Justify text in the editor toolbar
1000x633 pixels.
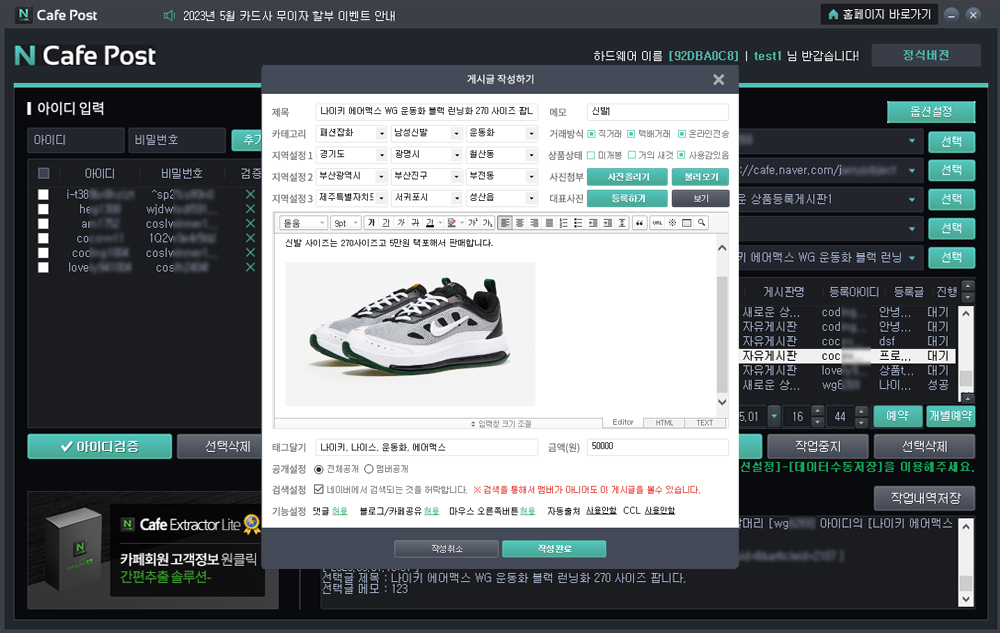click(549, 222)
